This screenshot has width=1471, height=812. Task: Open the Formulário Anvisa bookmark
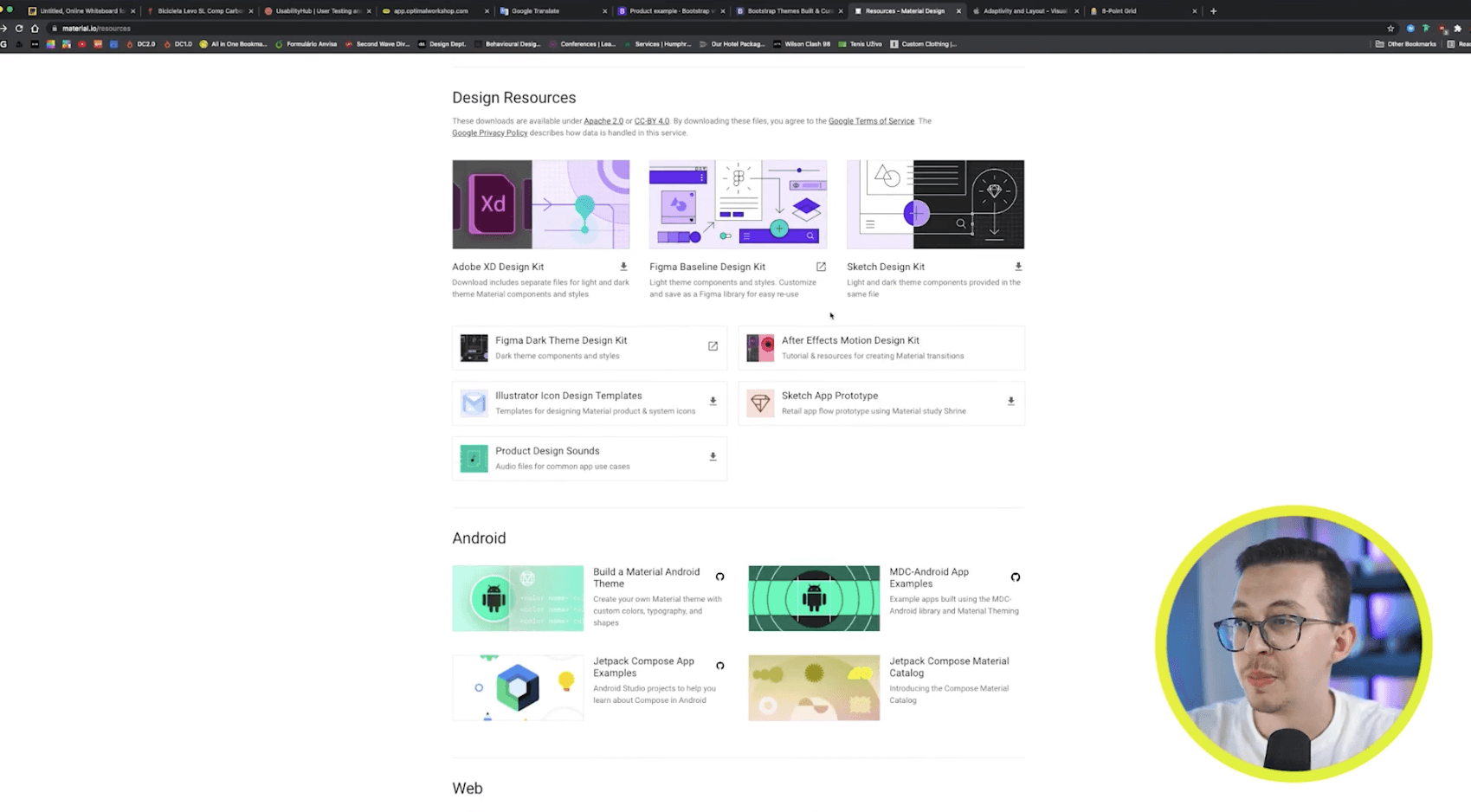pos(306,44)
